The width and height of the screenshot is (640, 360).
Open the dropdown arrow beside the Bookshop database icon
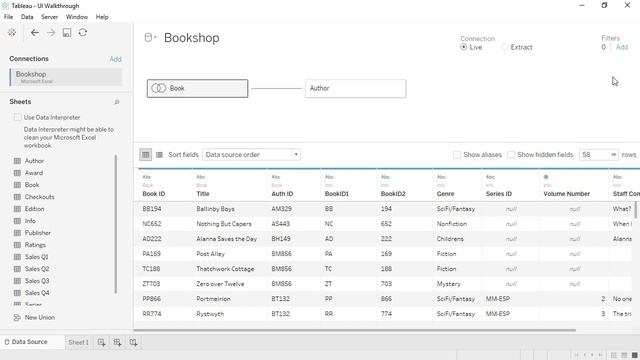(x=155, y=37)
